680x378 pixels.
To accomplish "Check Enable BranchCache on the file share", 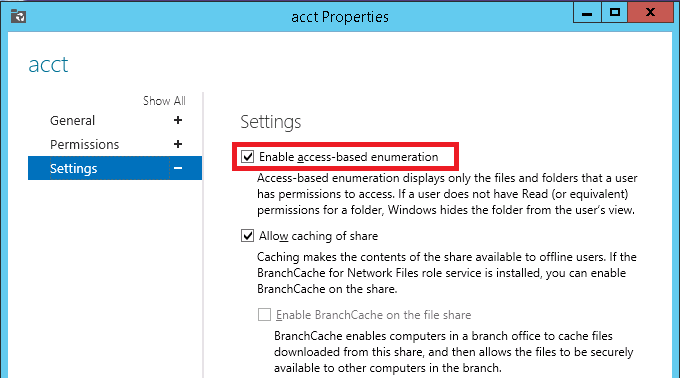I will [x=265, y=314].
